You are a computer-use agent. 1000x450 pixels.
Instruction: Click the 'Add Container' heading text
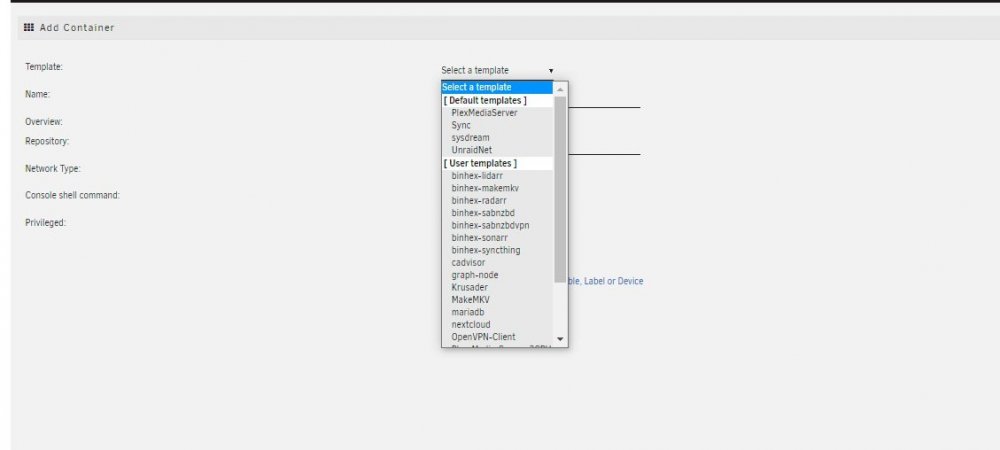tap(77, 27)
